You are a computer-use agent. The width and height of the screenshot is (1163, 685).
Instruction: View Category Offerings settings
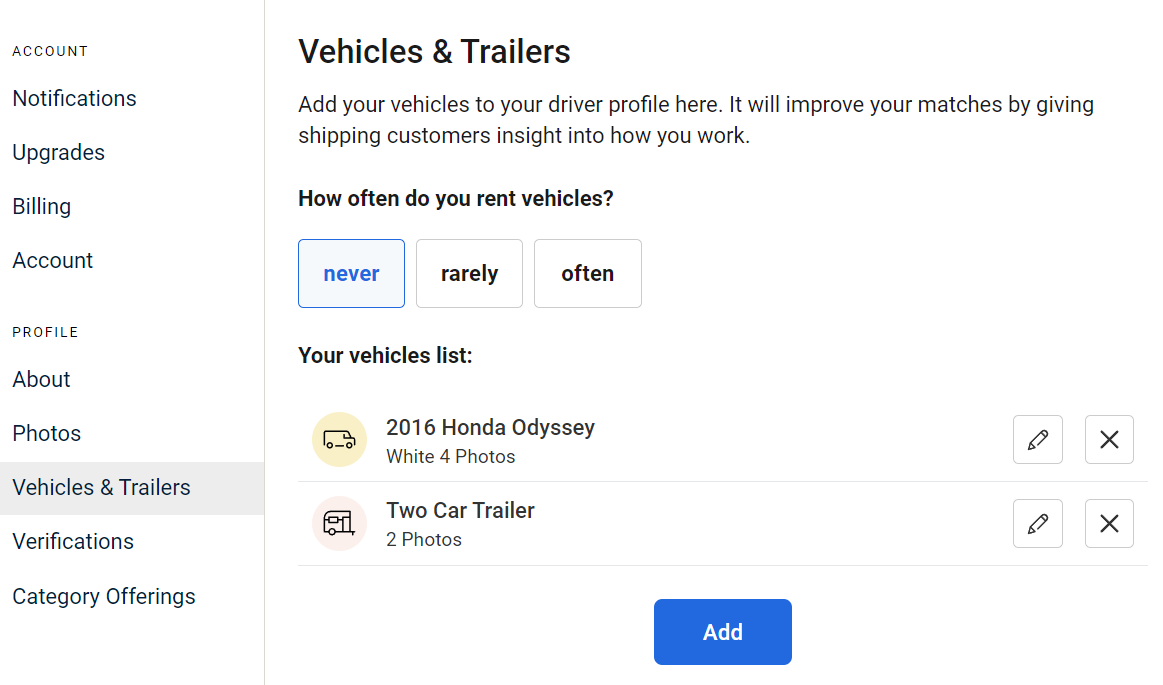104,597
